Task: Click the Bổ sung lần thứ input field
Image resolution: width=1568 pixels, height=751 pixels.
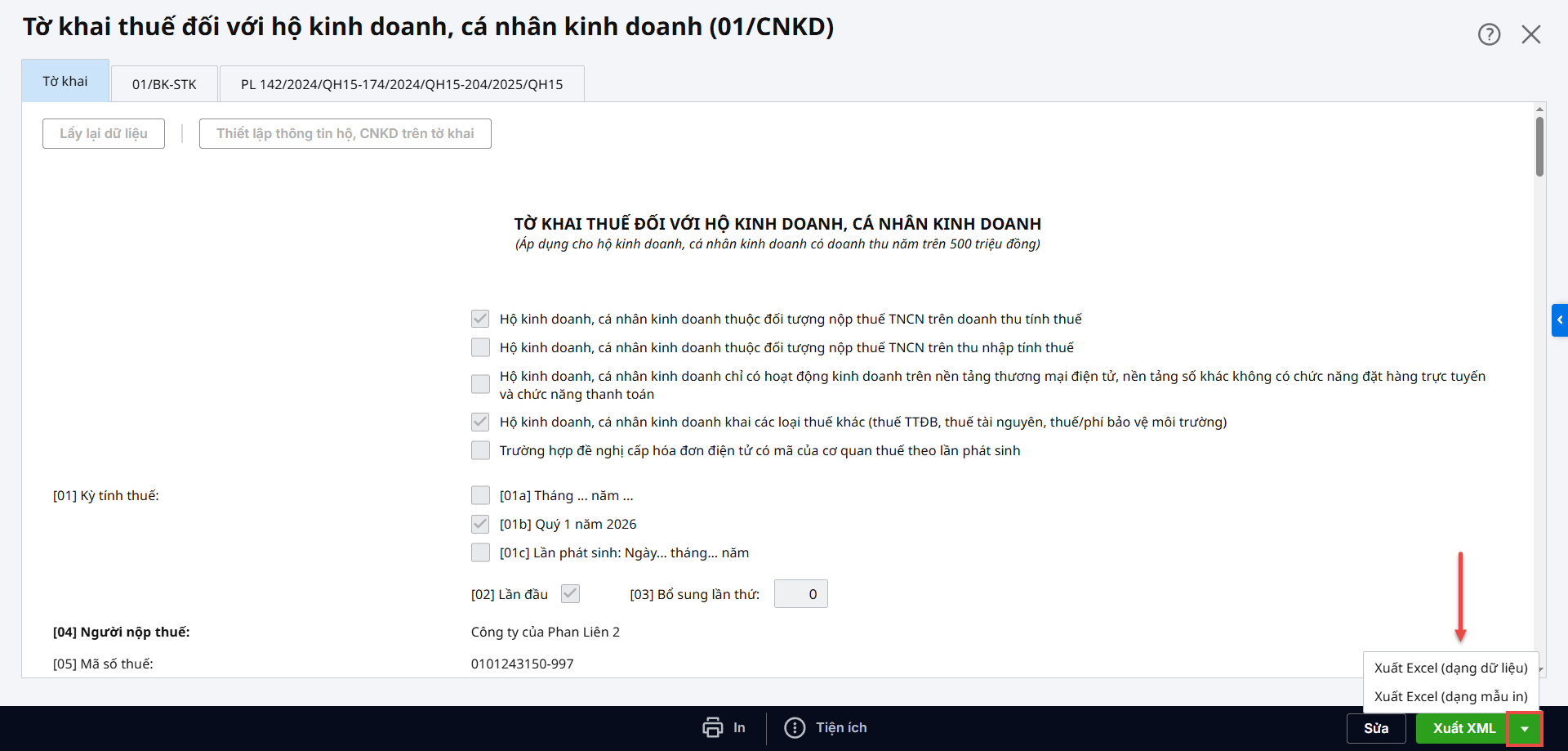Action: point(800,594)
